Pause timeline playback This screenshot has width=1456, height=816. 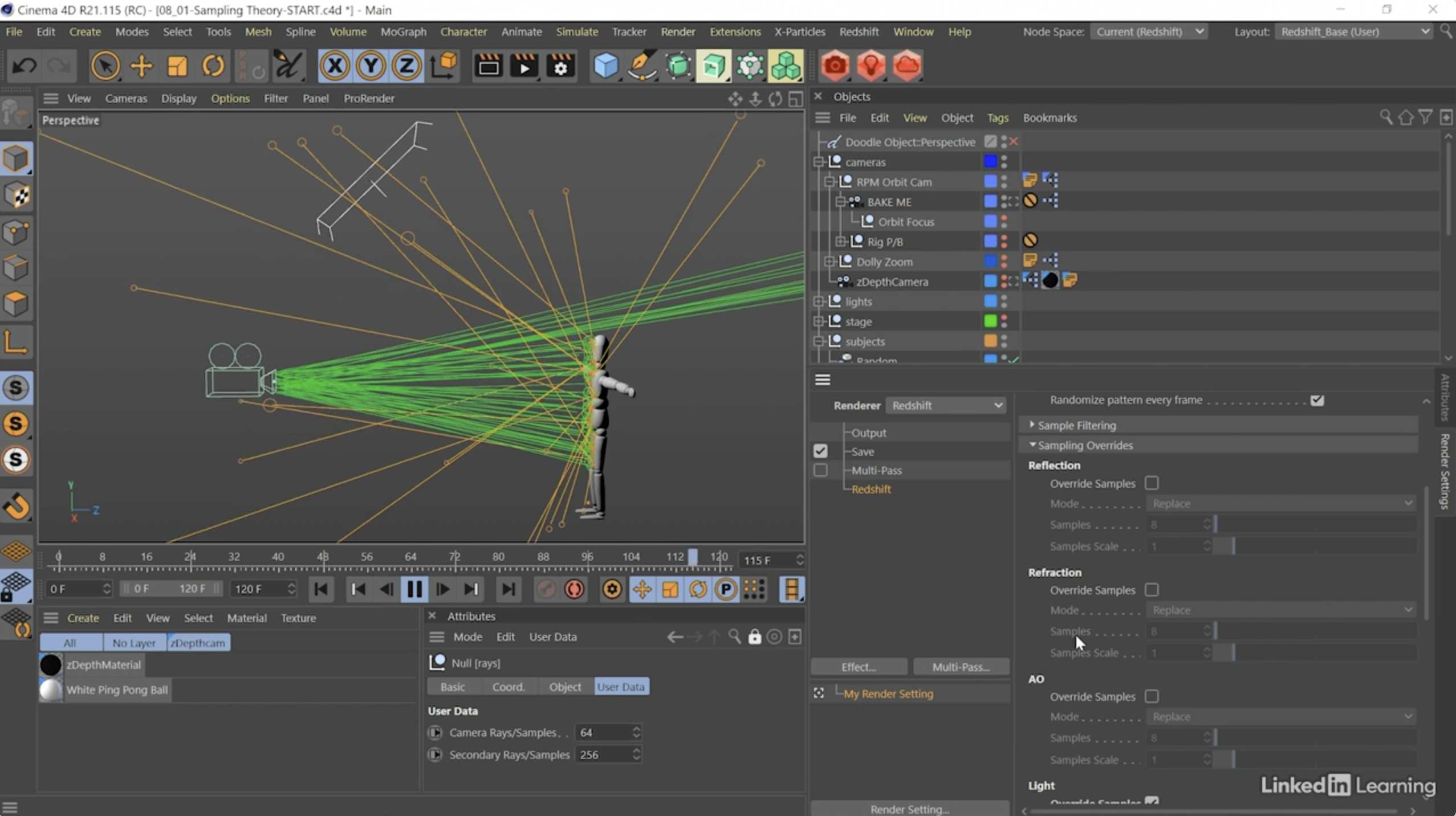pos(414,589)
